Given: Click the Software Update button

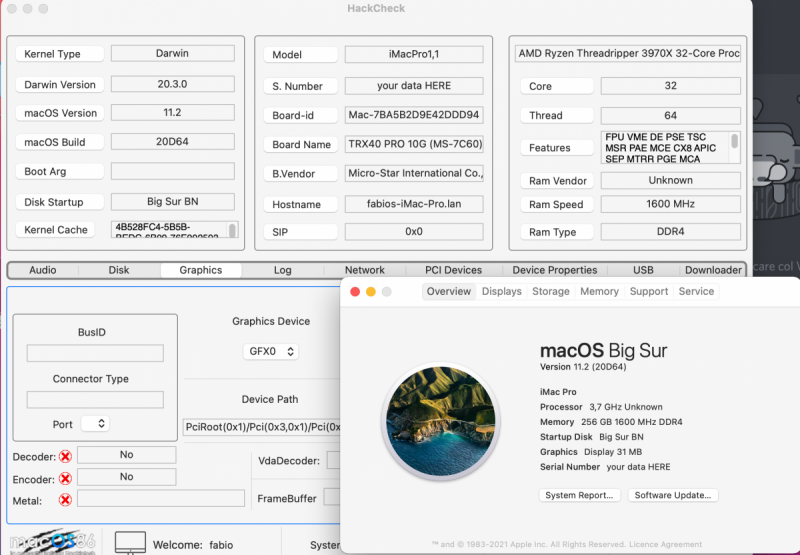Looking at the screenshot, I should point(672,495).
